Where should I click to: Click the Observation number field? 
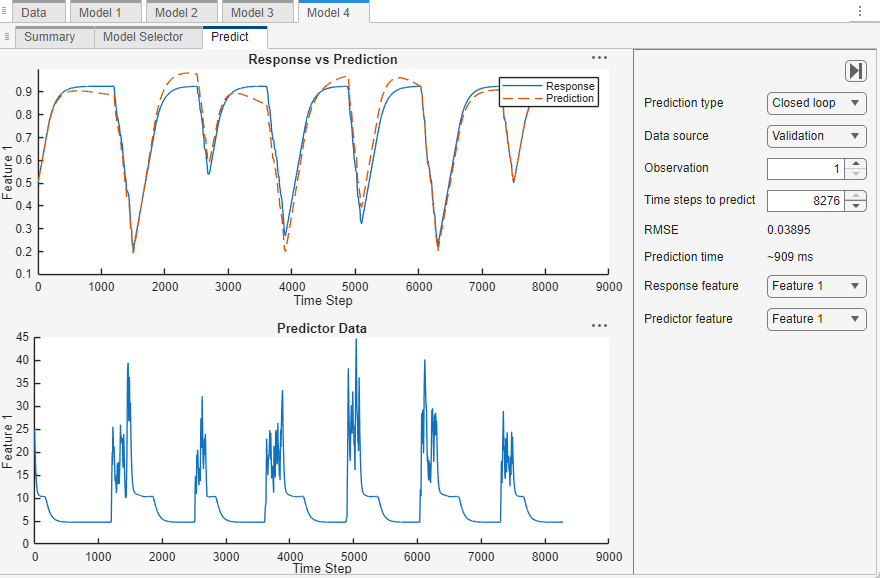click(x=805, y=169)
